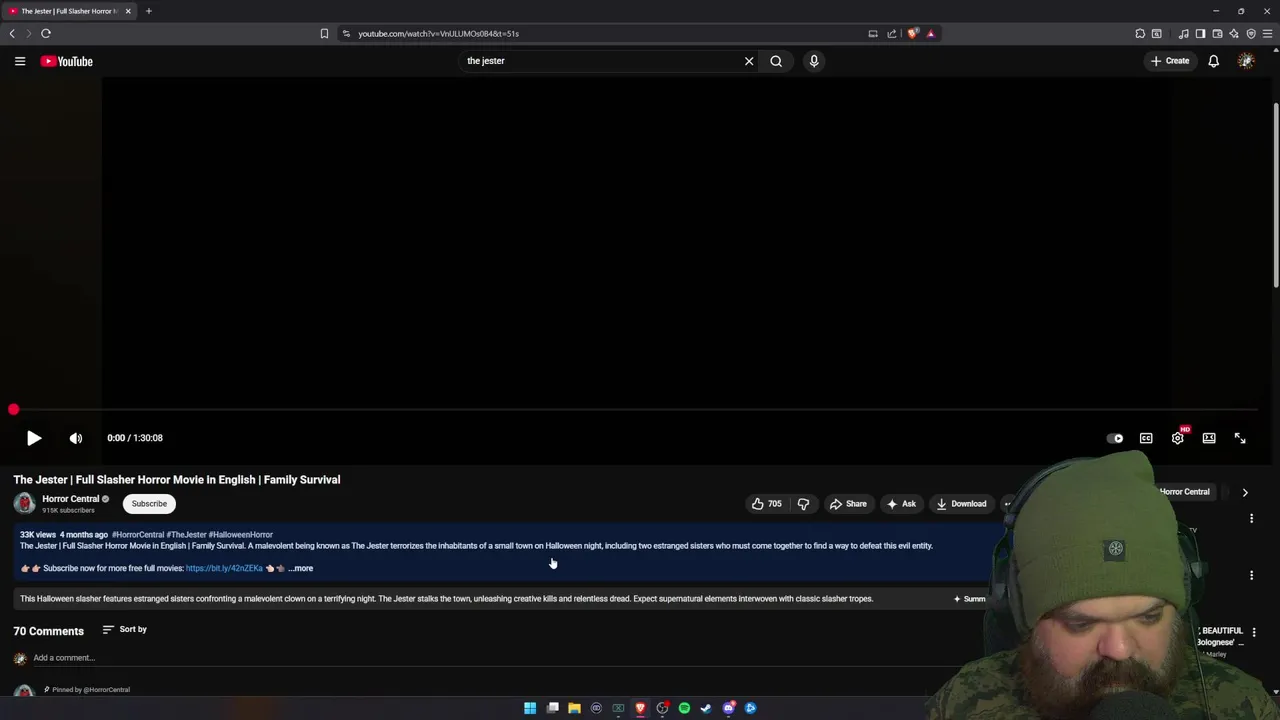Image resolution: width=1280 pixels, height=720 pixels.
Task: Open the Sort by comments dropdown
Action: click(125, 630)
